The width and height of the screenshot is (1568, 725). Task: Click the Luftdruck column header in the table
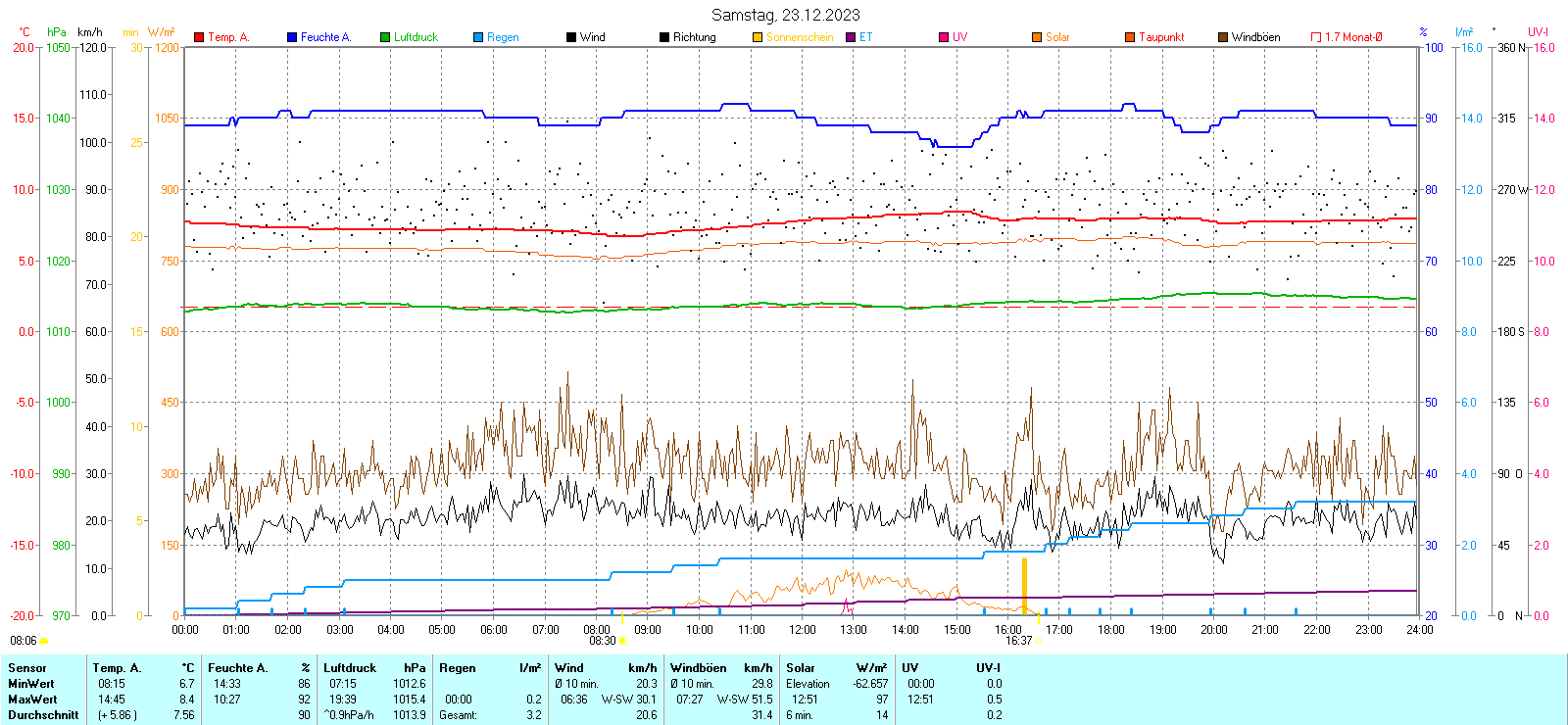tap(350, 668)
